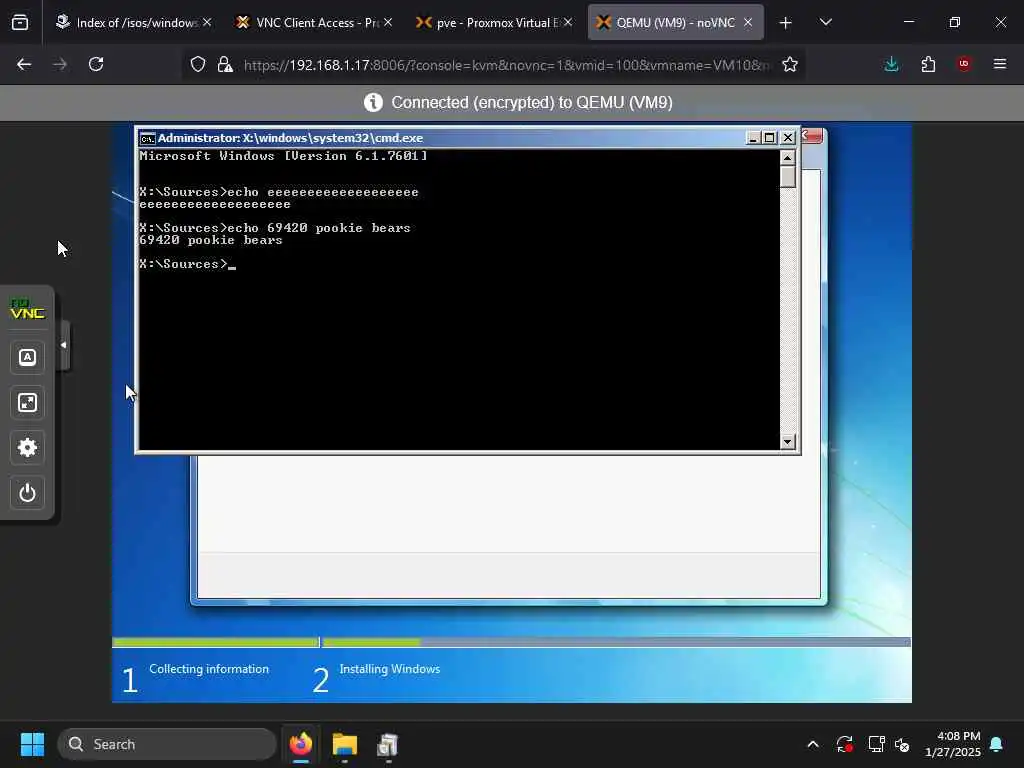Image resolution: width=1024 pixels, height=768 pixels.
Task: Close the VNC Client Access tab
Action: 388,22
